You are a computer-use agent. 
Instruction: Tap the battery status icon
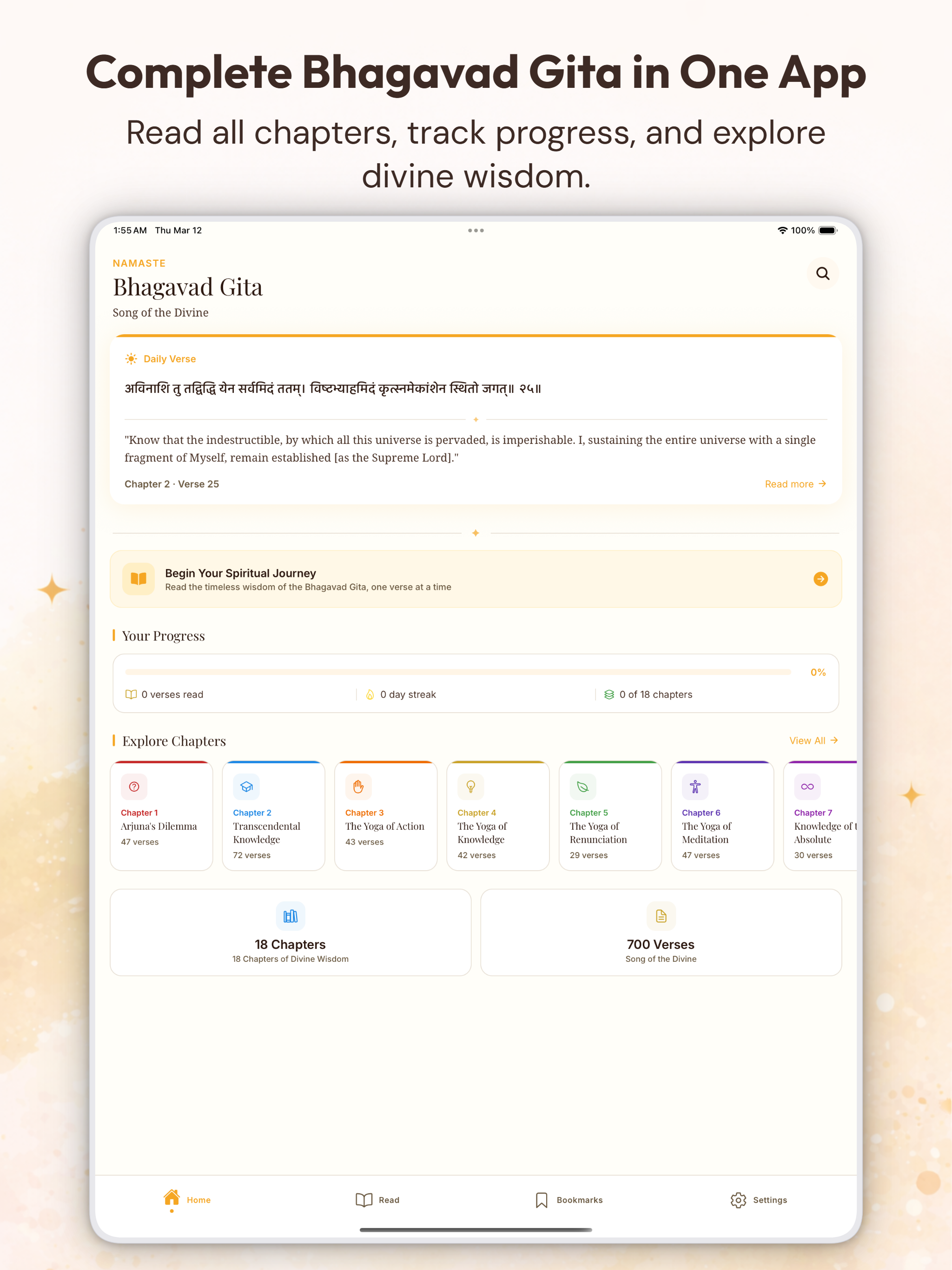pyautogui.click(x=828, y=230)
